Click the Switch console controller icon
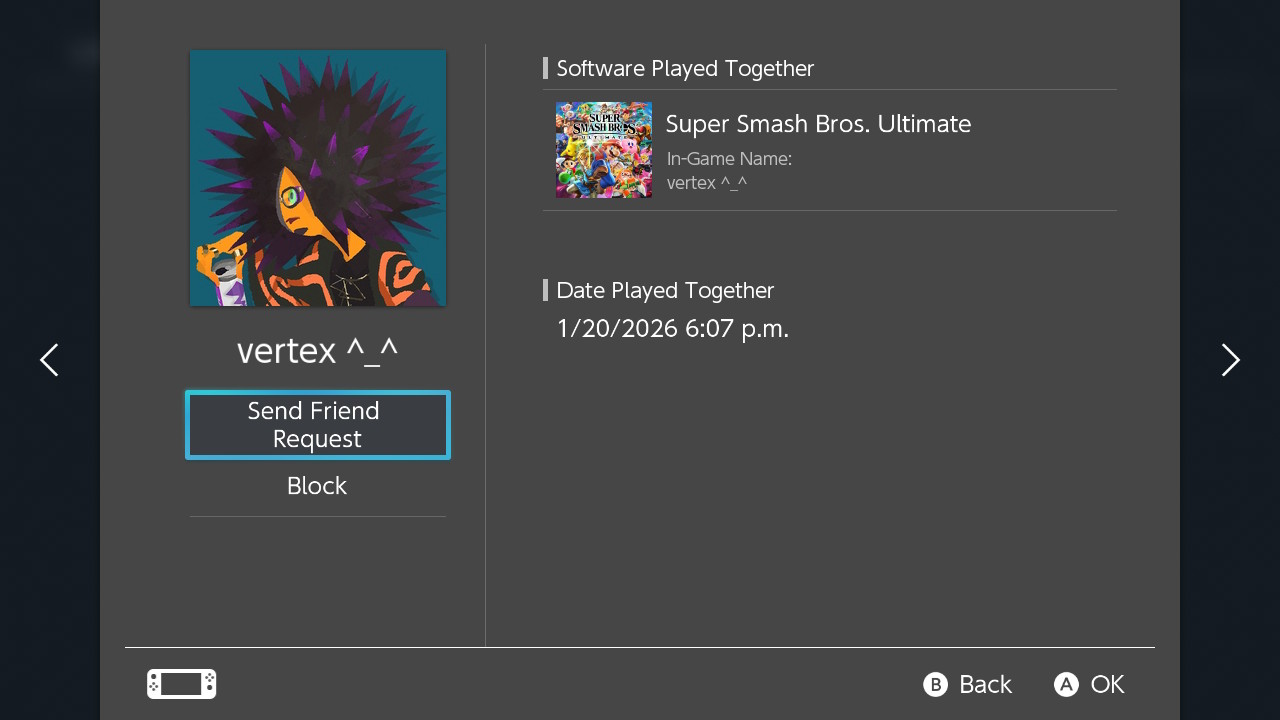The width and height of the screenshot is (1280, 720). tap(182, 684)
